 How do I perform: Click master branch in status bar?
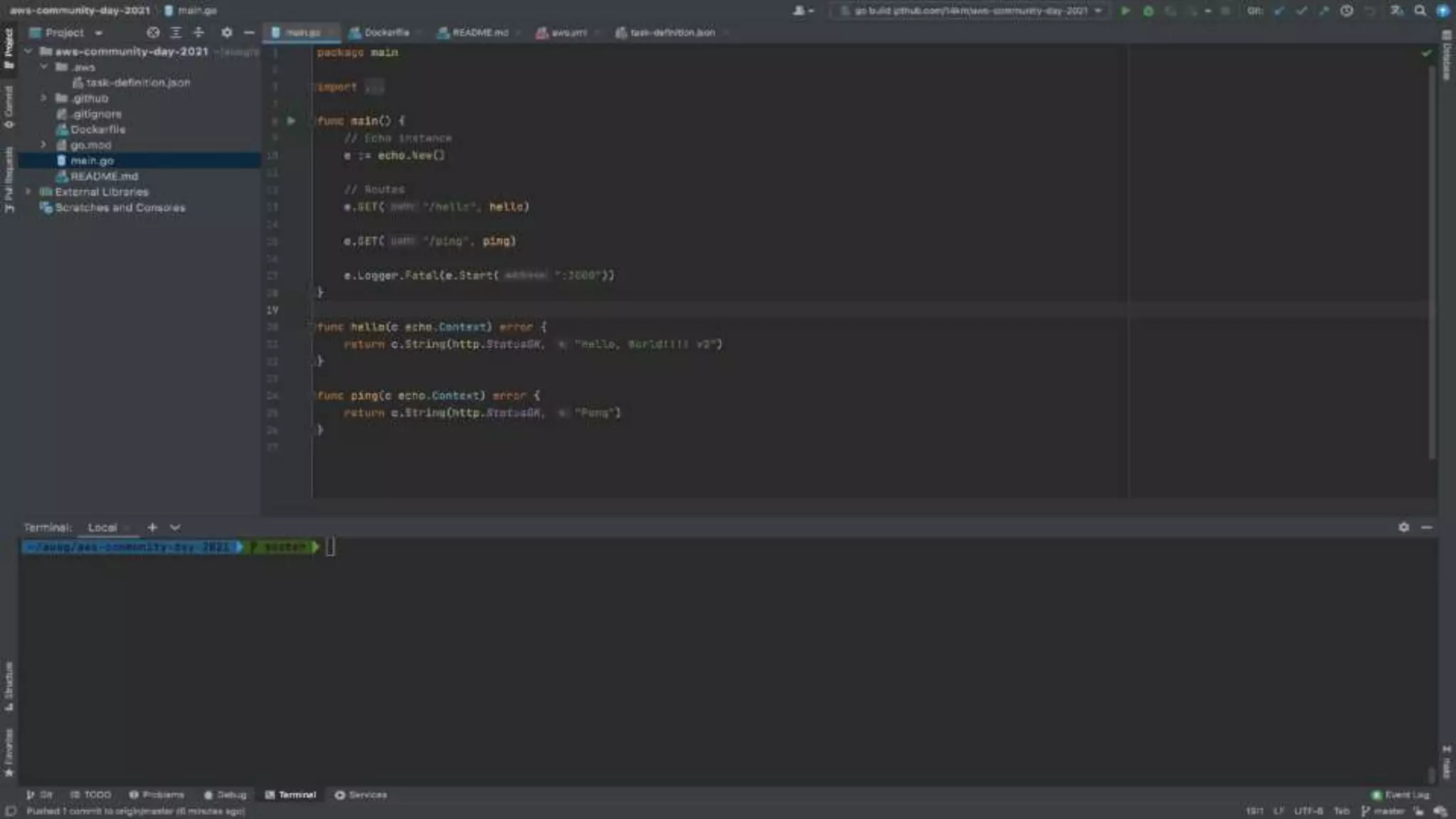pos(1383,811)
